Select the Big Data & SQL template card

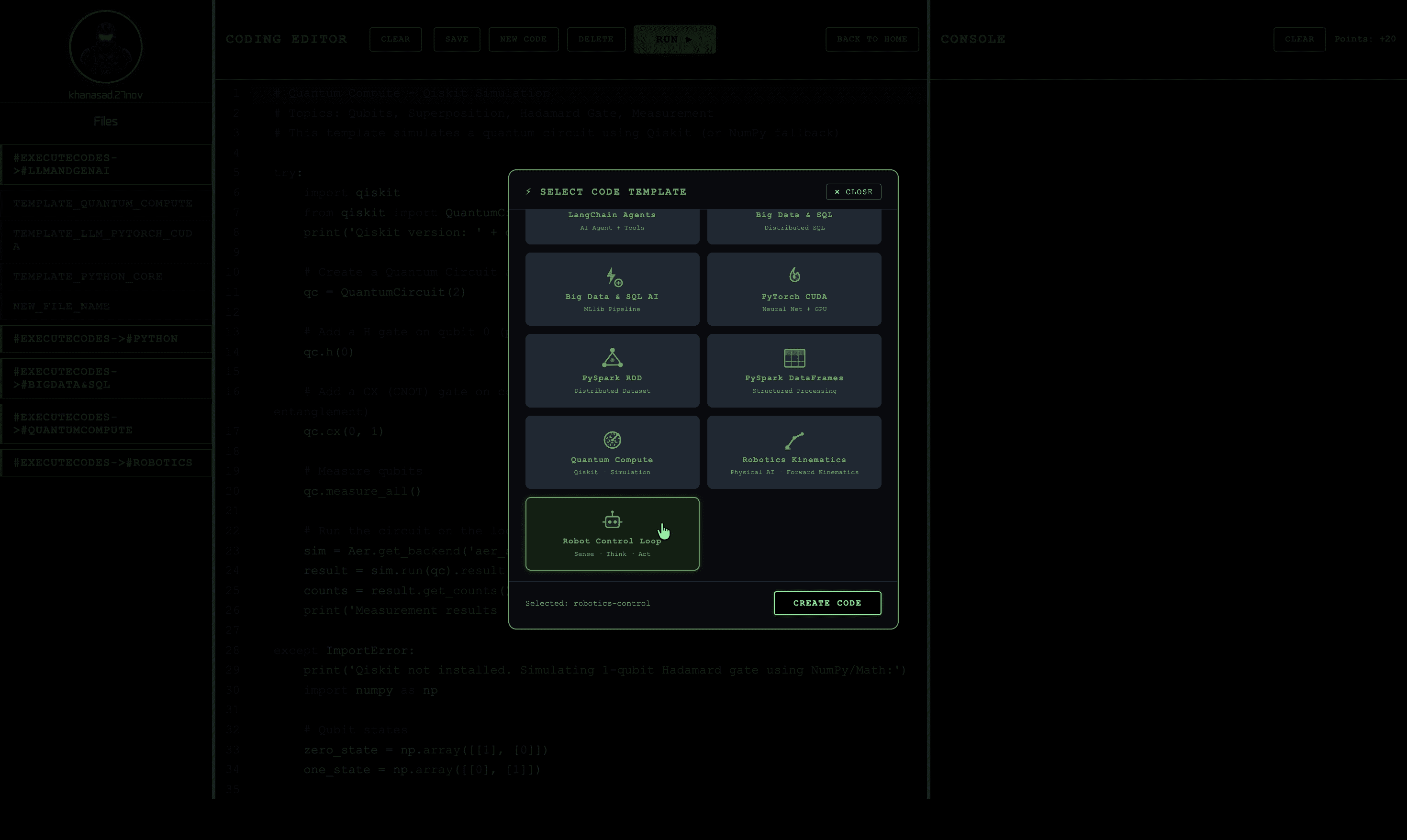point(794,226)
